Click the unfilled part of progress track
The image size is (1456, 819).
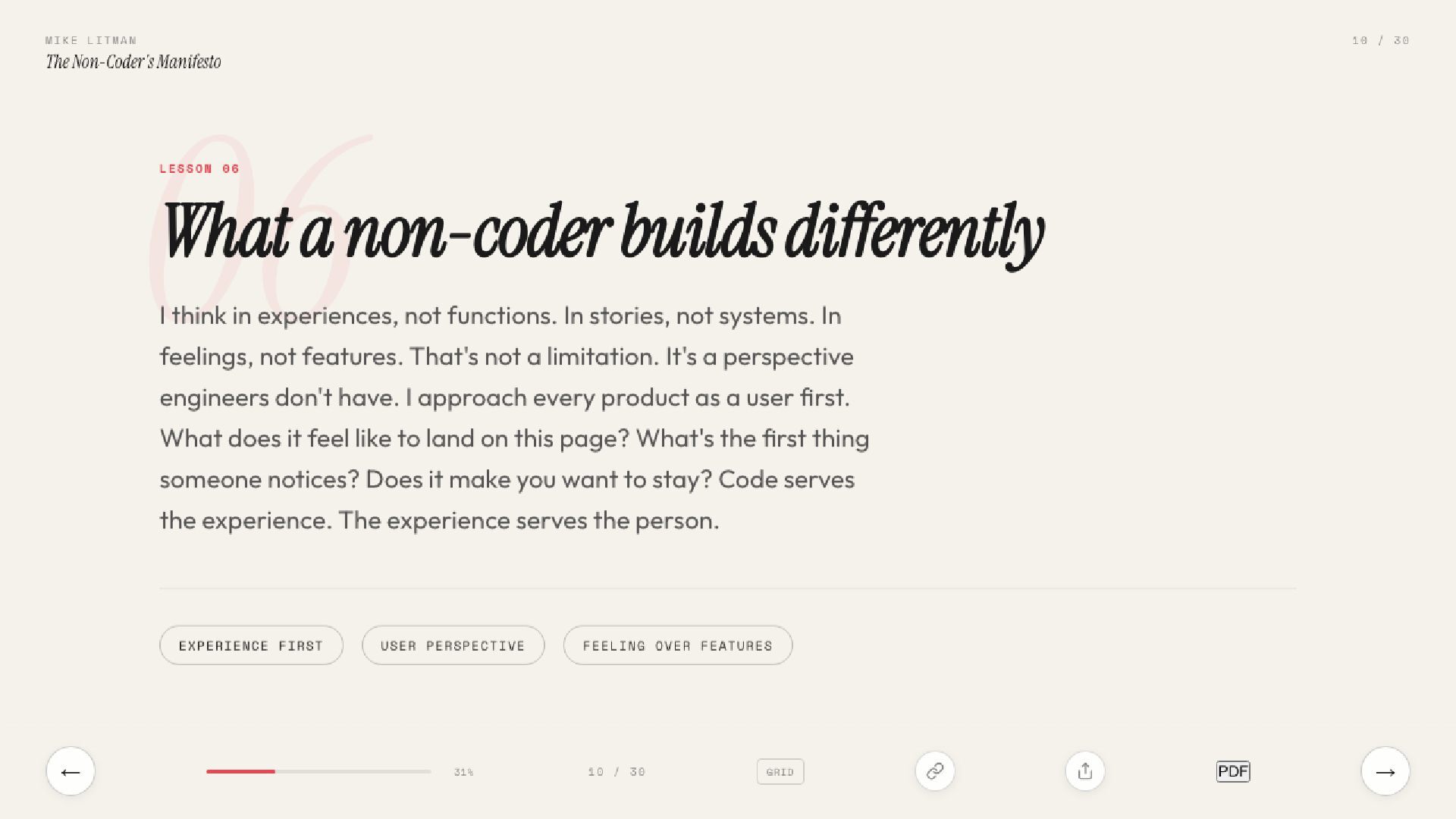(x=353, y=771)
